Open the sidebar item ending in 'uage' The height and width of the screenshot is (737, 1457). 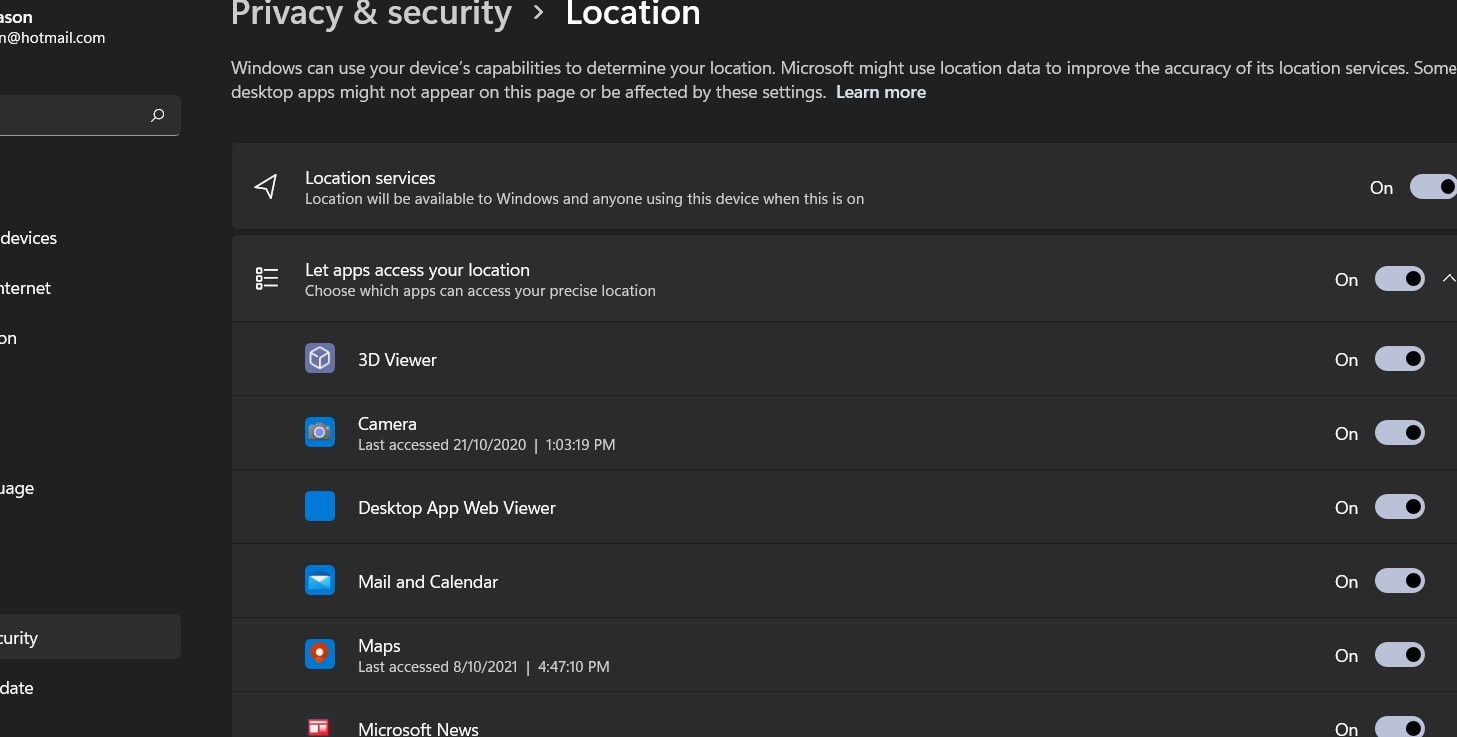click(17, 488)
